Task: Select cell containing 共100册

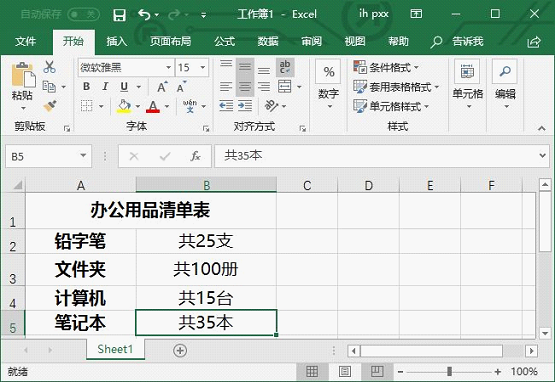Action: pyautogui.click(x=206, y=269)
